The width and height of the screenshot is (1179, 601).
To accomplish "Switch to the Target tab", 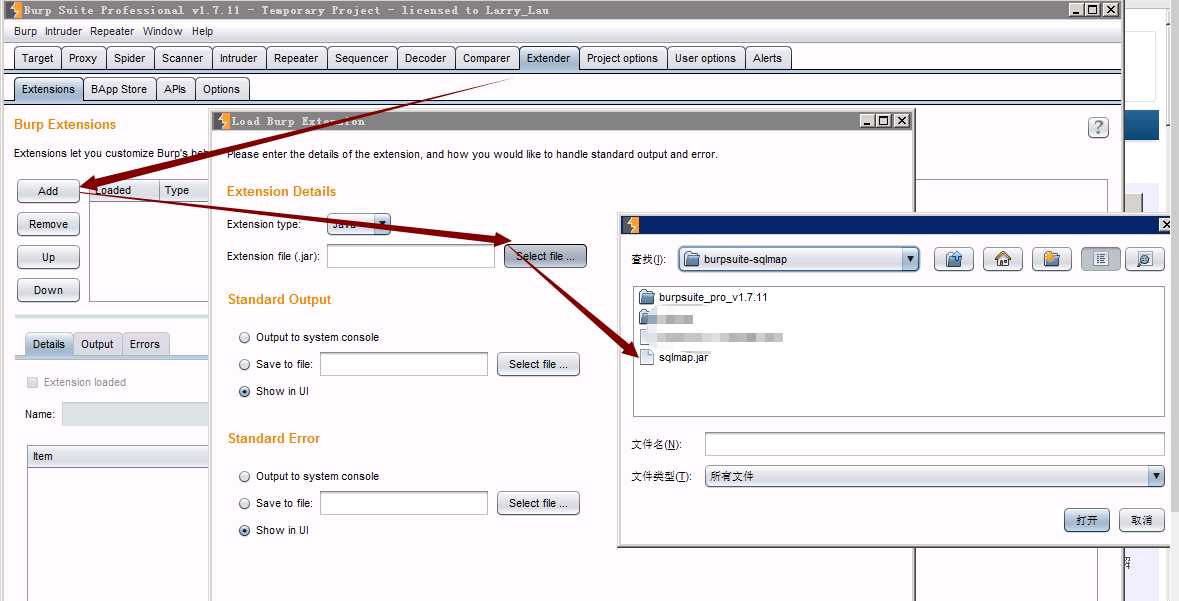I will coord(38,58).
